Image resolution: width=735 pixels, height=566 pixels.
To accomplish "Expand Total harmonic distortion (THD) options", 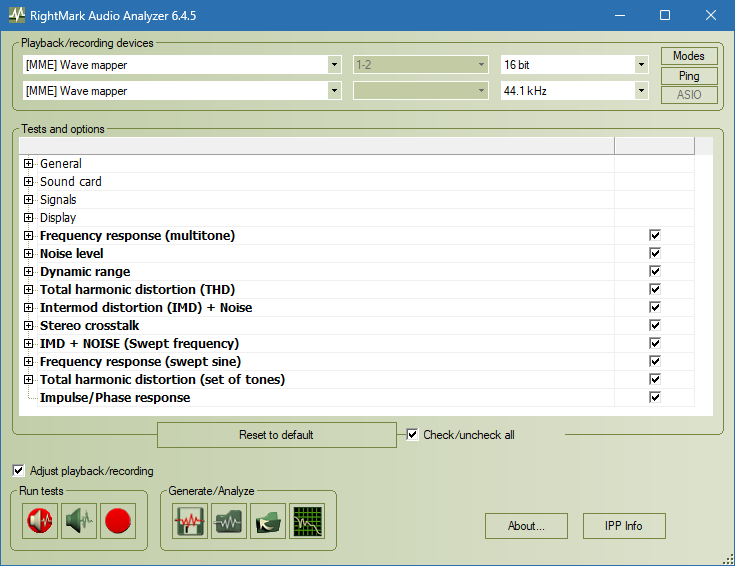I will [29, 289].
